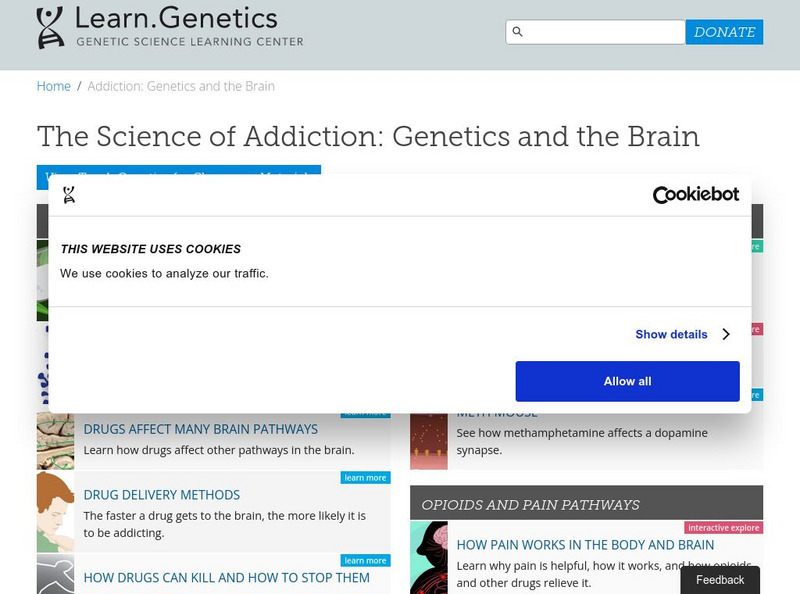The width and height of the screenshot is (800, 594).
Task: Open the Drug Delivery Methods article link
Action: [x=162, y=495]
